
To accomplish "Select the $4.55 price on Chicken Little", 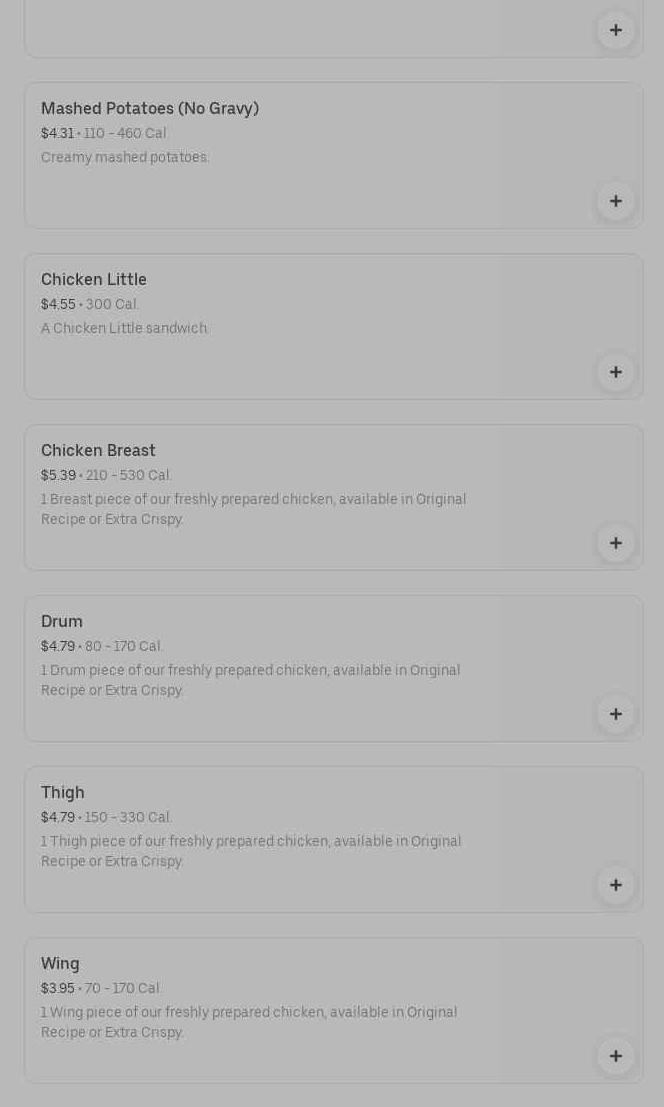I will pyautogui.click(x=58, y=304).
